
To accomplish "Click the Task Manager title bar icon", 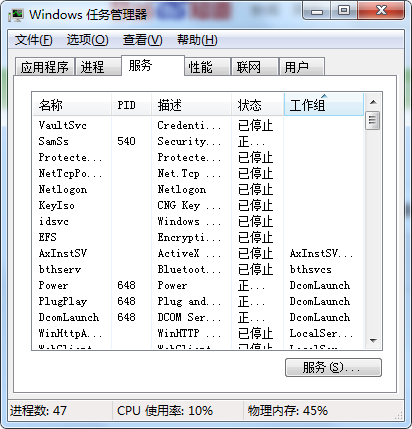I will pos(16,14).
